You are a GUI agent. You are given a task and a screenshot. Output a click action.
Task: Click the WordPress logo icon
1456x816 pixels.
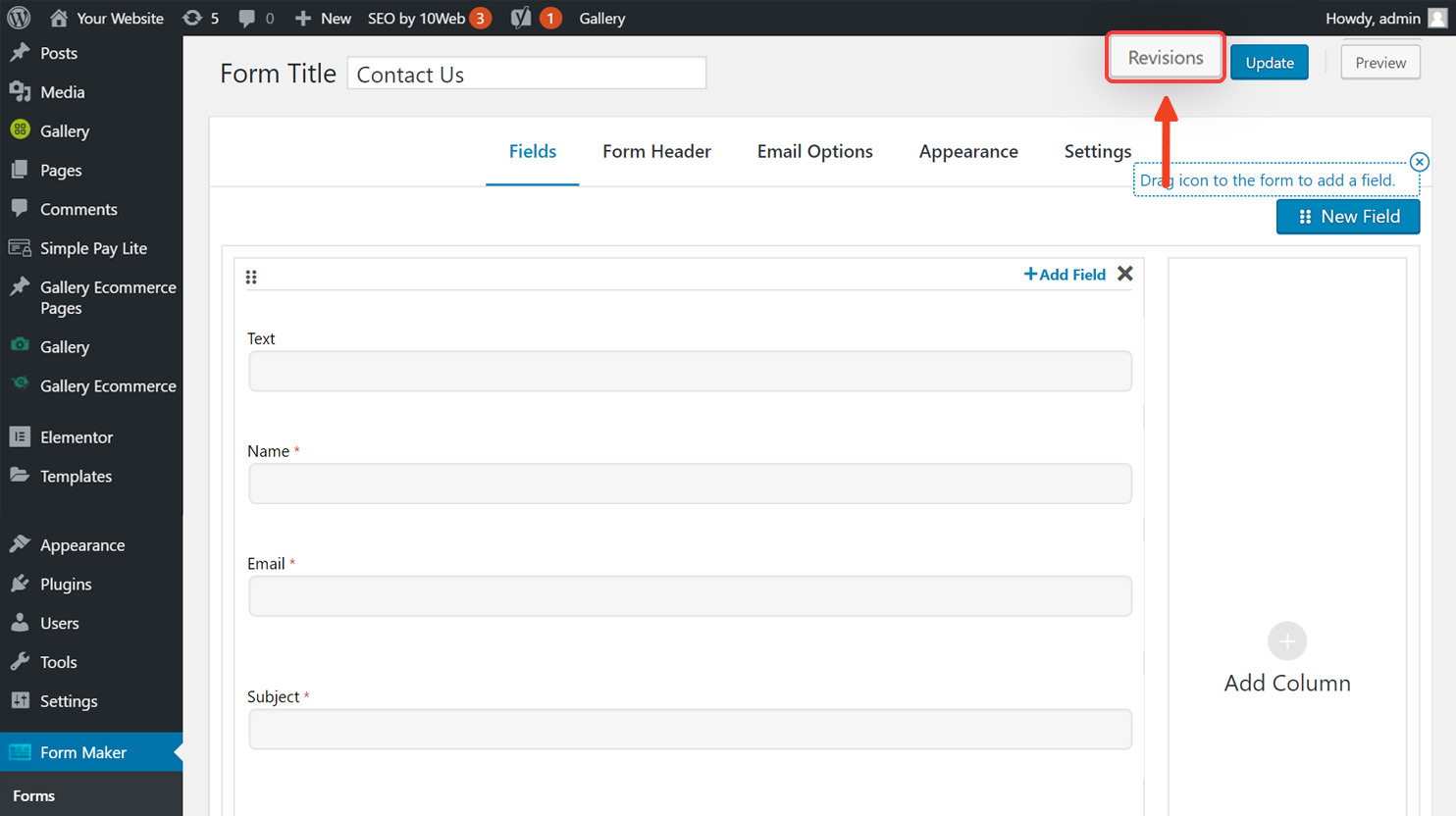(x=19, y=18)
